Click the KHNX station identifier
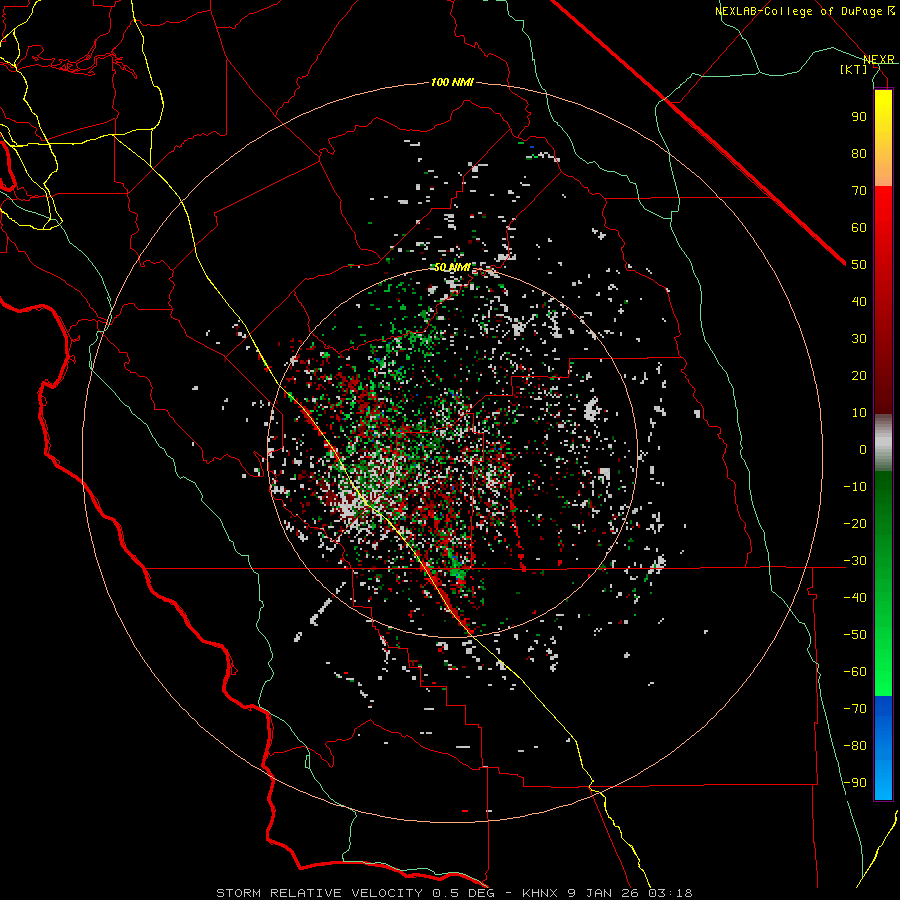 pyautogui.click(x=541, y=893)
